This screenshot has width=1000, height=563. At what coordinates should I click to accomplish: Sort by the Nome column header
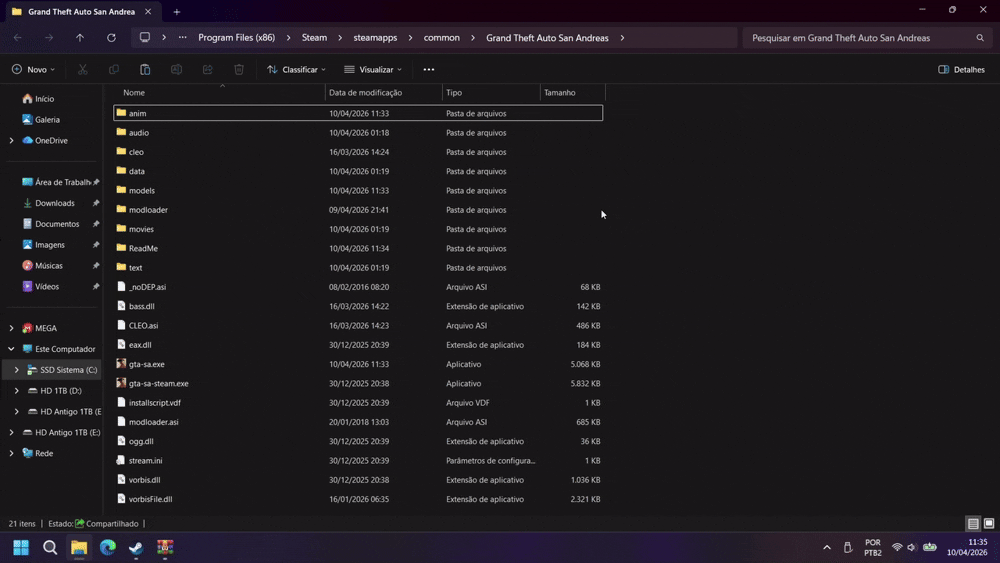point(221,92)
